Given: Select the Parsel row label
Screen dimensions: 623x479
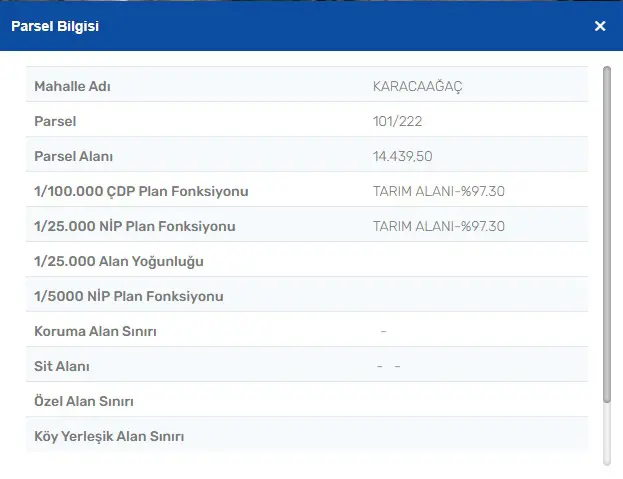Looking at the screenshot, I should tap(55, 121).
